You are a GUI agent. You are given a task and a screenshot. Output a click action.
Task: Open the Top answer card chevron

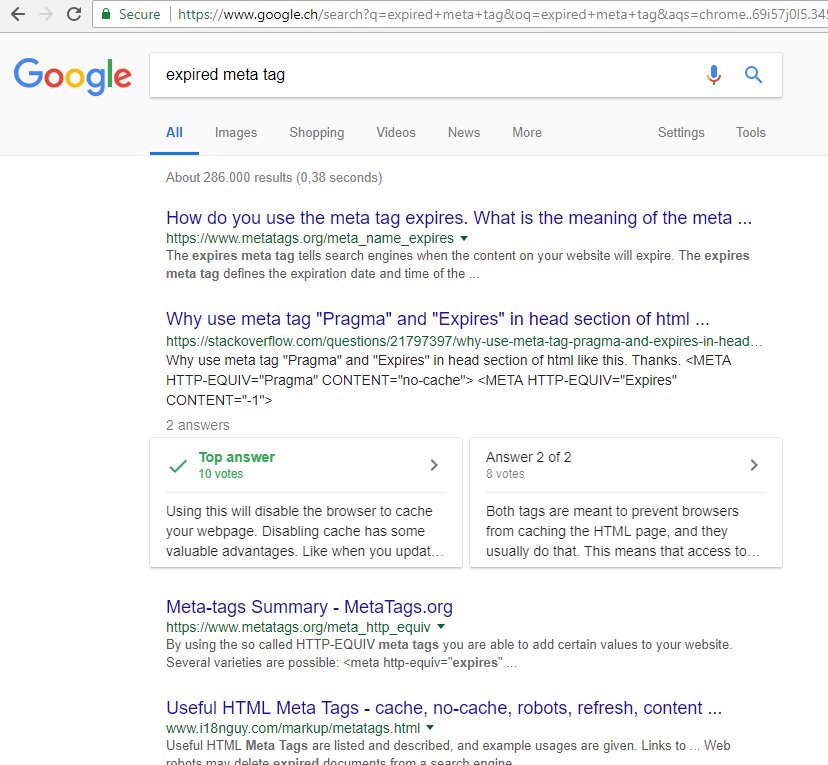tap(432, 464)
